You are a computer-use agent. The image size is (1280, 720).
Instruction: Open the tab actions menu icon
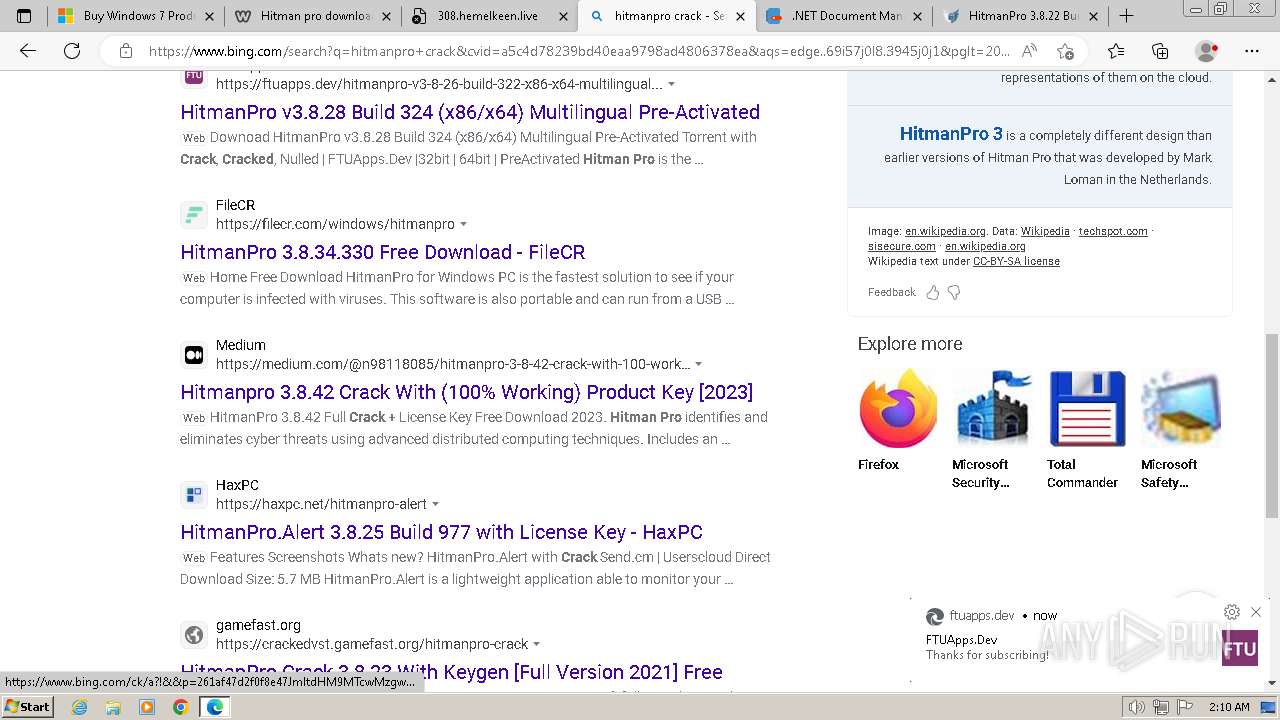pyautogui.click(x=24, y=16)
